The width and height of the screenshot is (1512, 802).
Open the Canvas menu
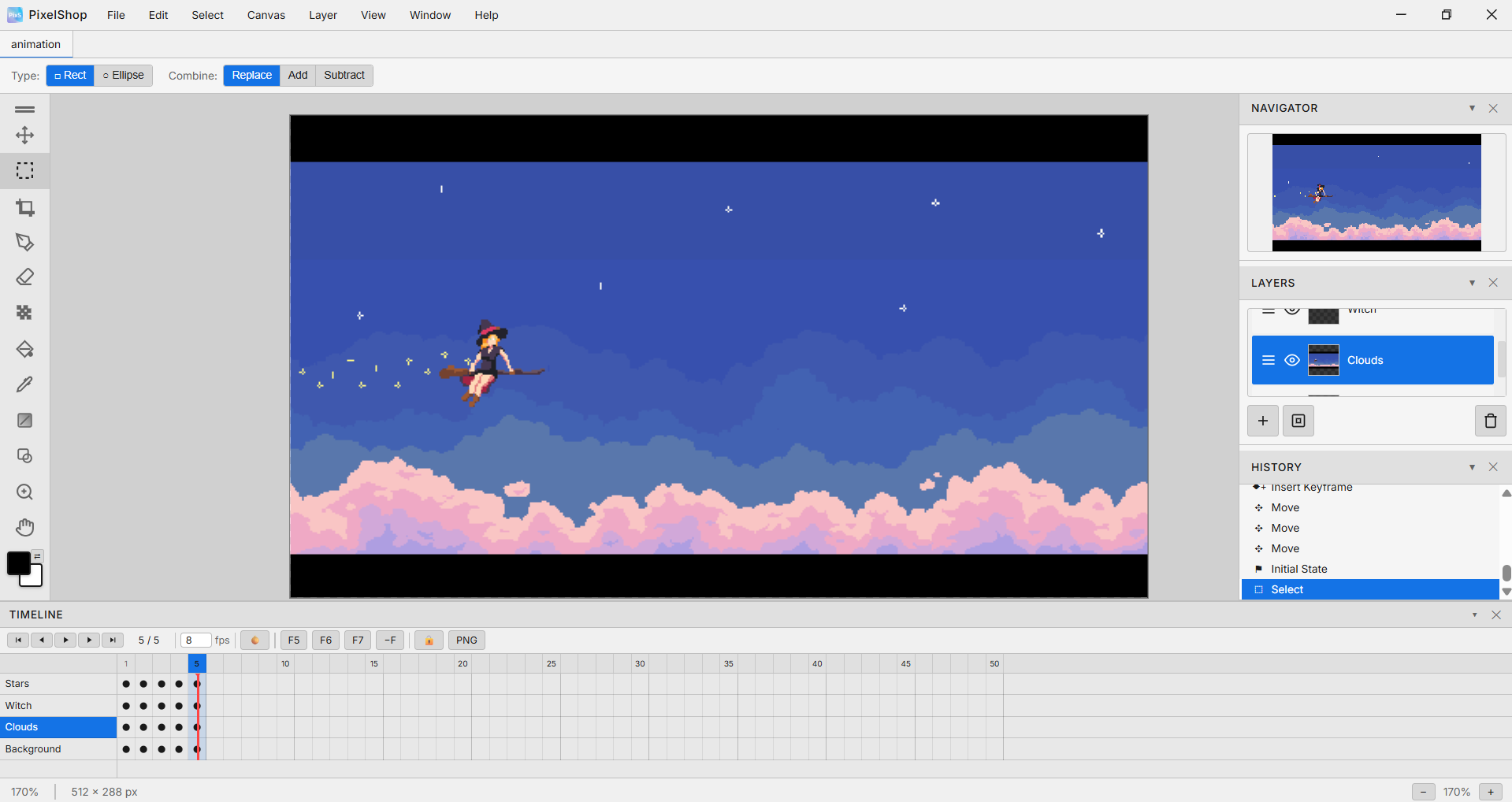266,15
